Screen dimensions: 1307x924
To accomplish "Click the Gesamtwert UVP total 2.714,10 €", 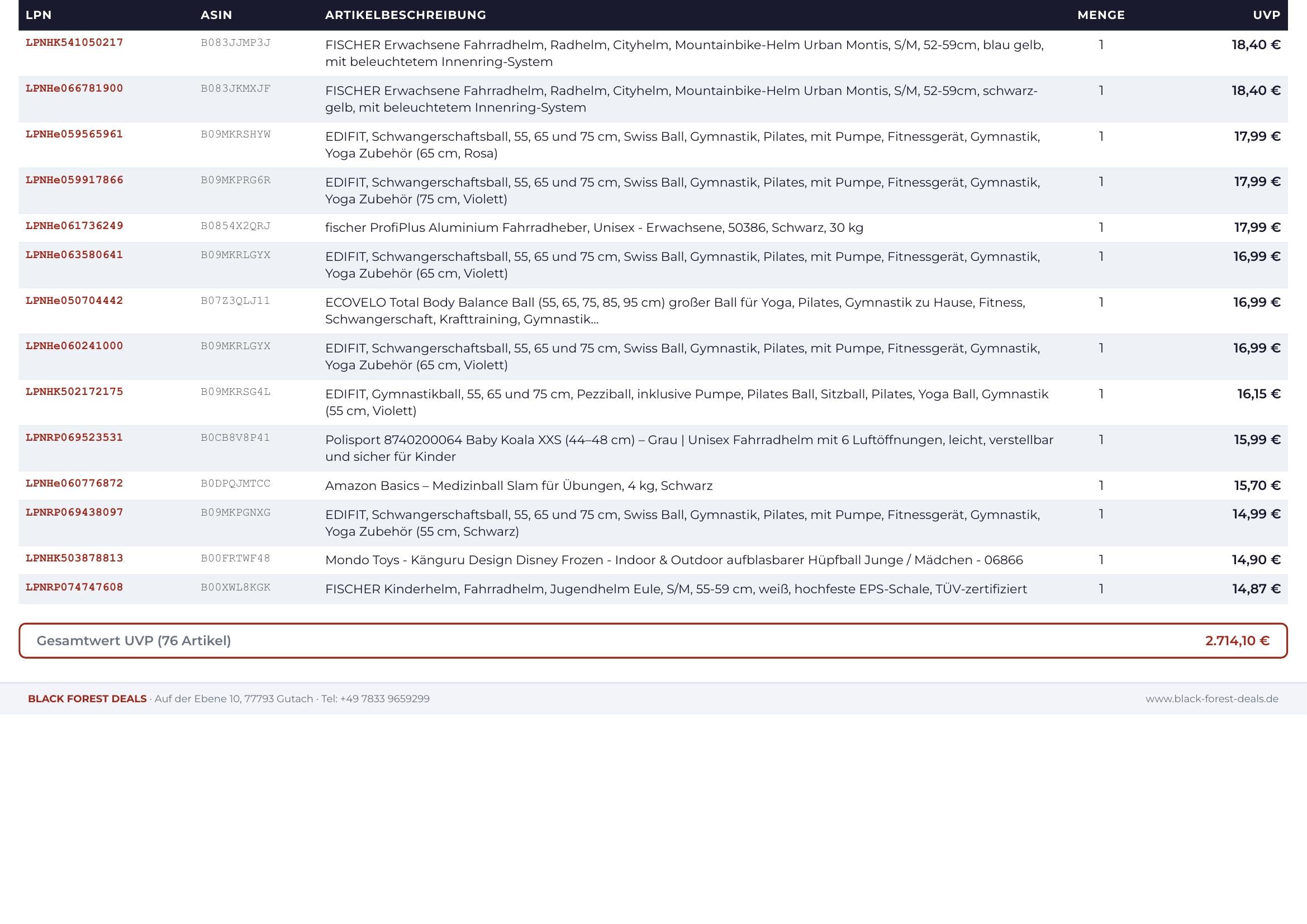I will coord(1237,641).
